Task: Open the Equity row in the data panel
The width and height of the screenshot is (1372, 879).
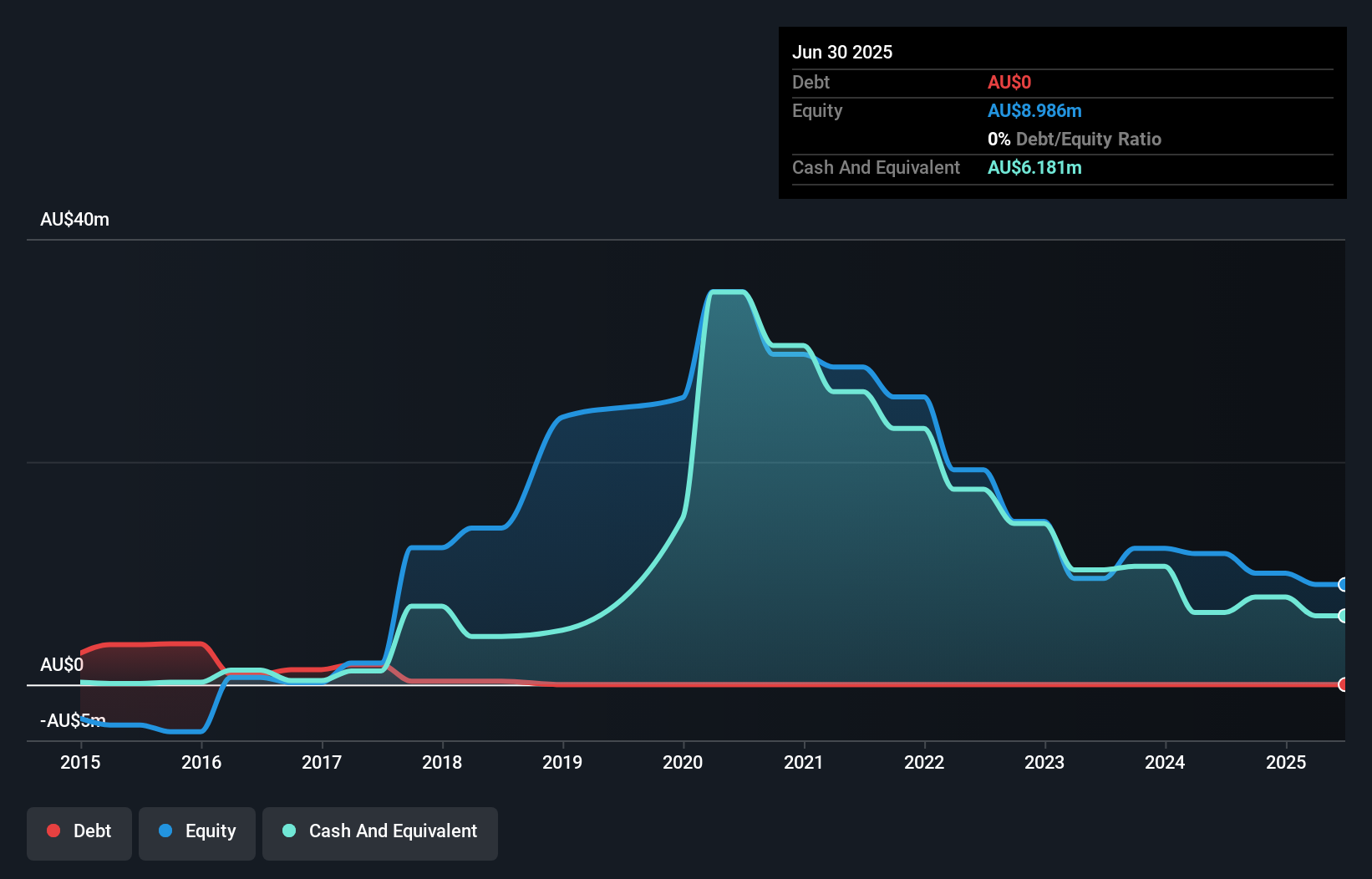Action: (816, 110)
